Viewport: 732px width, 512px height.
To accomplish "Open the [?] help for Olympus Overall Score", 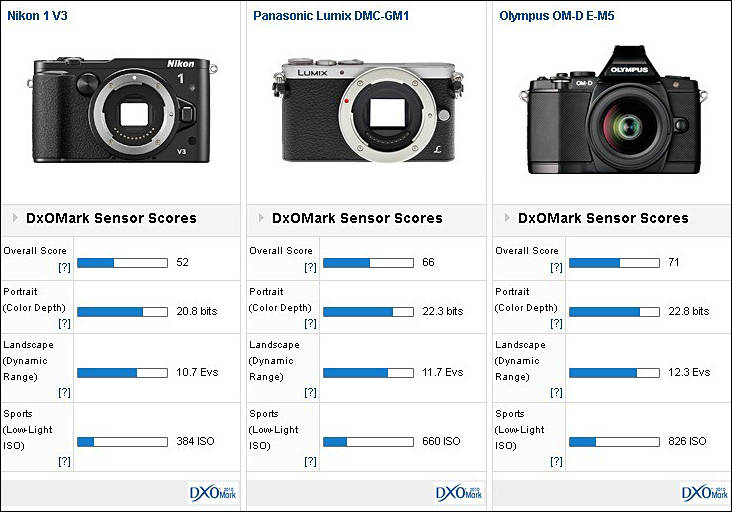I will [556, 268].
